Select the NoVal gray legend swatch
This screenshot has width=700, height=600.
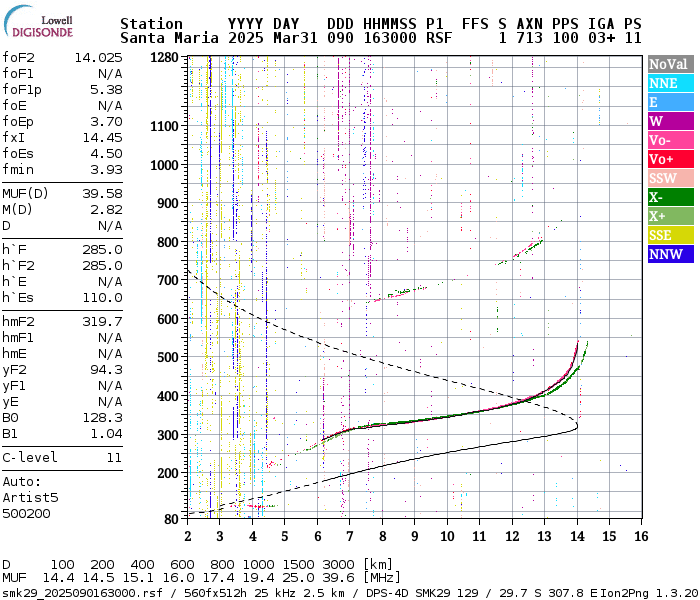(x=670, y=65)
